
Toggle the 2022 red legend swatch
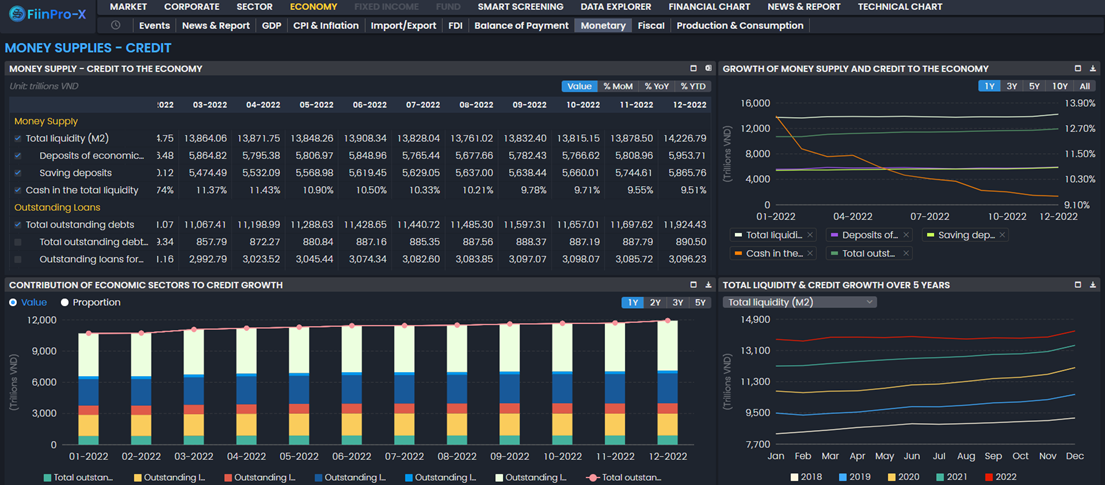[990, 477]
